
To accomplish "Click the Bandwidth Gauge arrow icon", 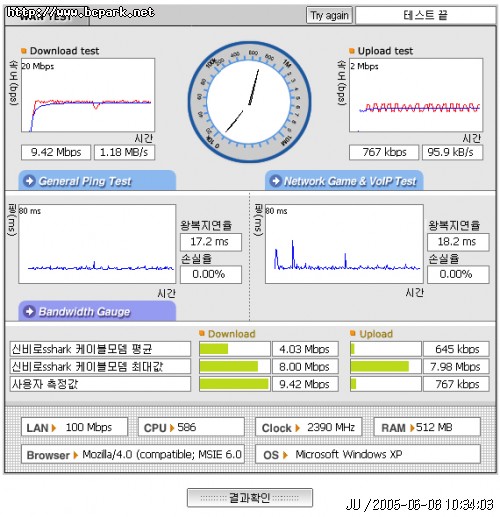I will (30, 311).
